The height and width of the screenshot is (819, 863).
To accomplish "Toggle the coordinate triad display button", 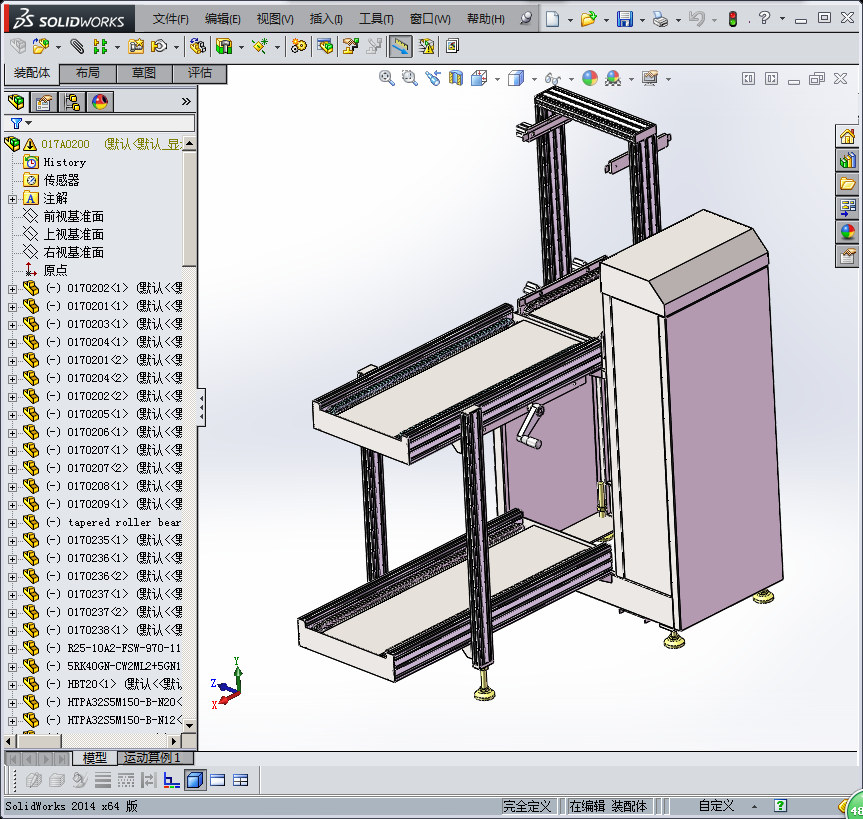I will pos(172,780).
